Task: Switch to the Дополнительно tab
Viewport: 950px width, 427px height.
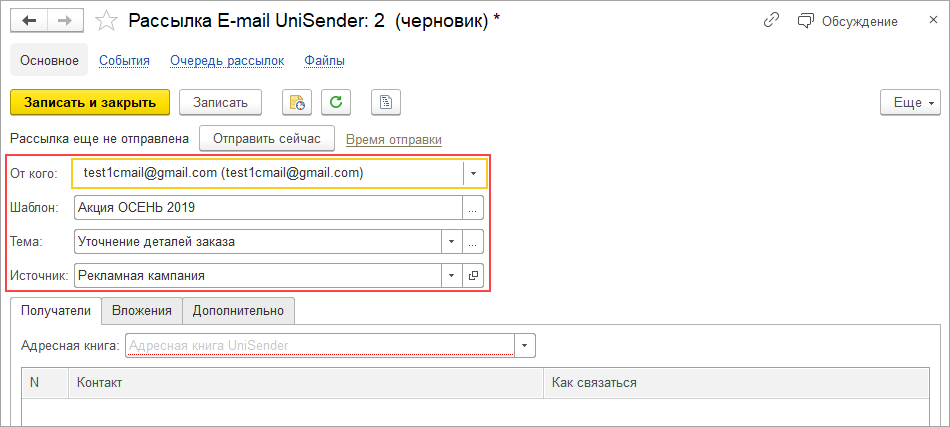Action: 238,311
